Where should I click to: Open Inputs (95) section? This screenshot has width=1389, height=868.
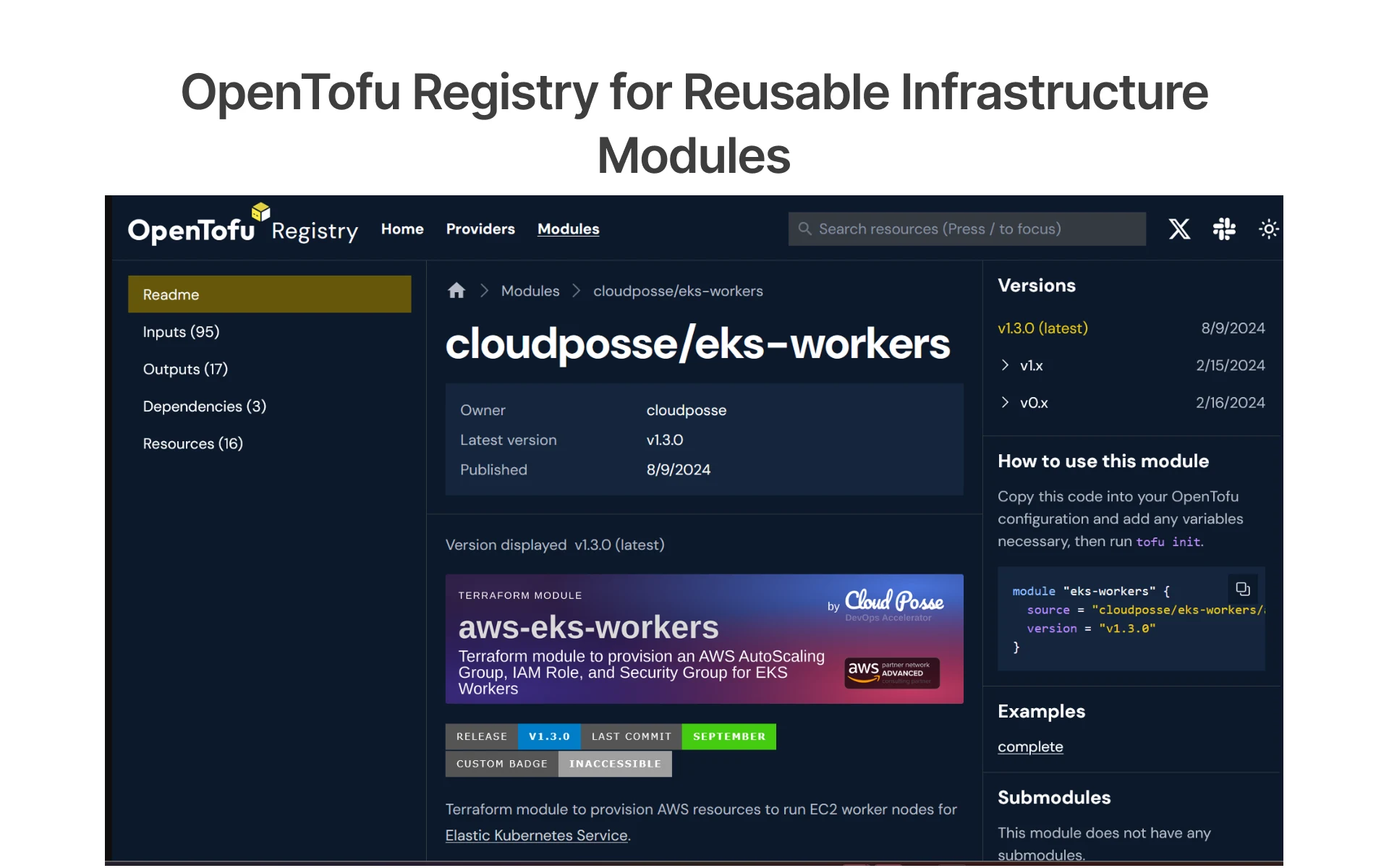pyautogui.click(x=181, y=332)
